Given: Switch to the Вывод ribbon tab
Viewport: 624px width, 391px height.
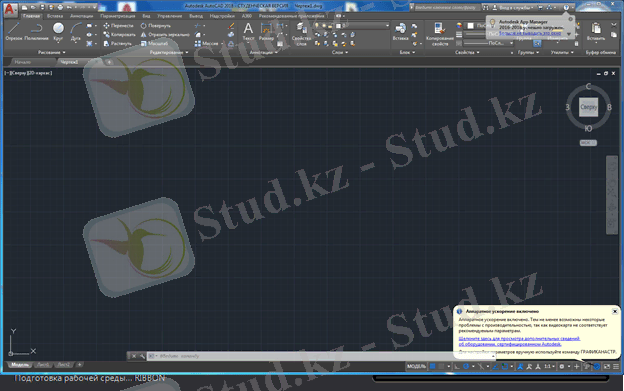Looking at the screenshot, I should [196, 16].
